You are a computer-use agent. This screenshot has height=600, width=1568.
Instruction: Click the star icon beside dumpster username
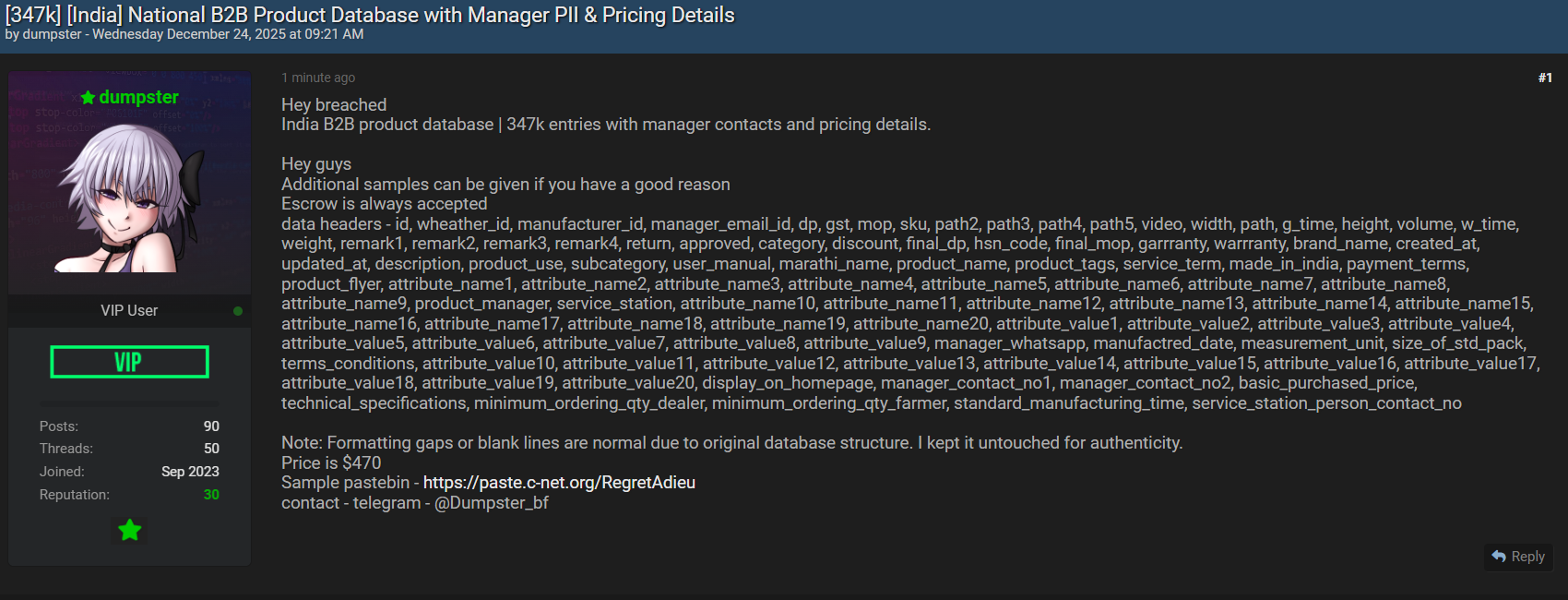click(x=88, y=98)
